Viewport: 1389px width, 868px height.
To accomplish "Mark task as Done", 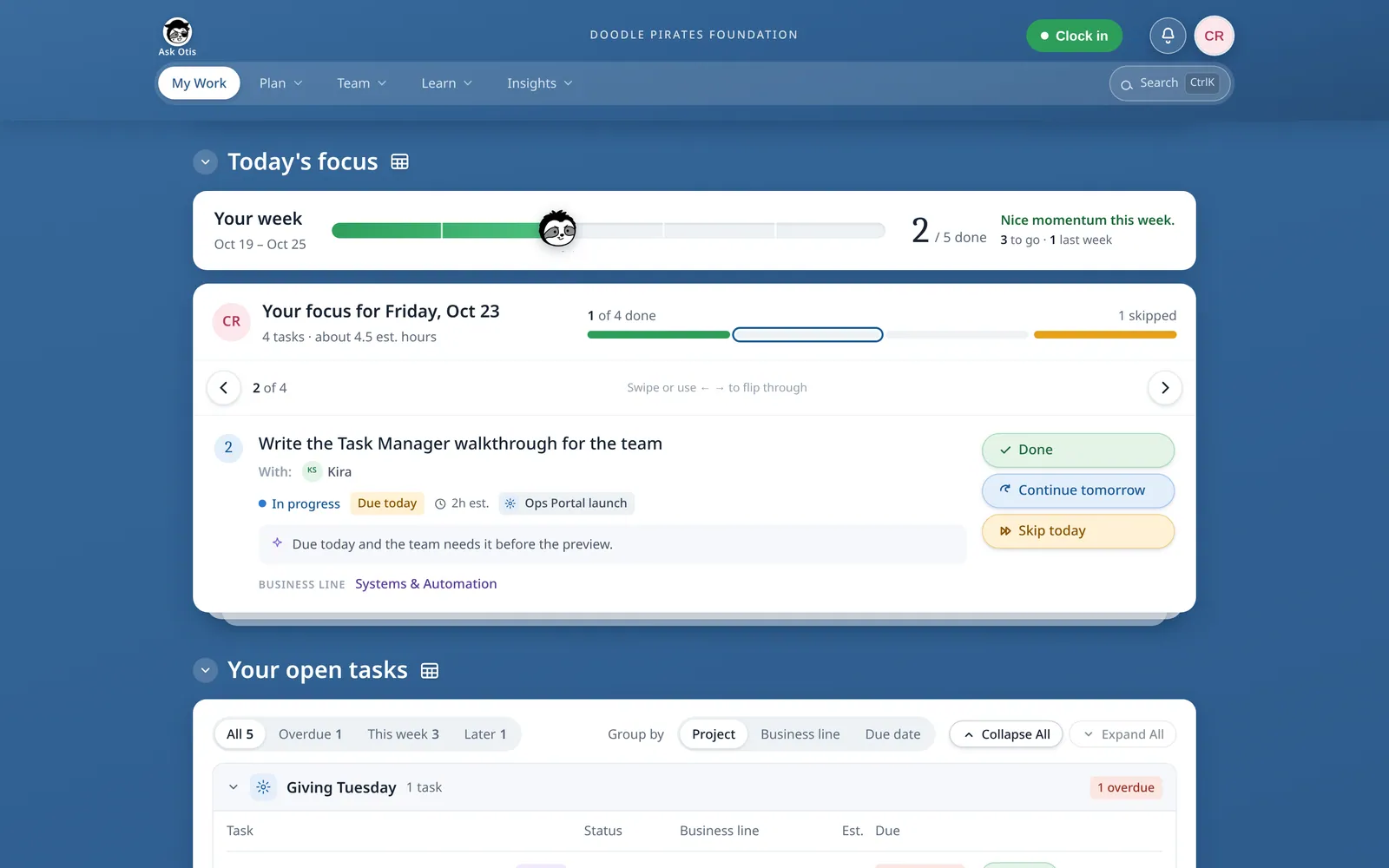I will [x=1078, y=450].
